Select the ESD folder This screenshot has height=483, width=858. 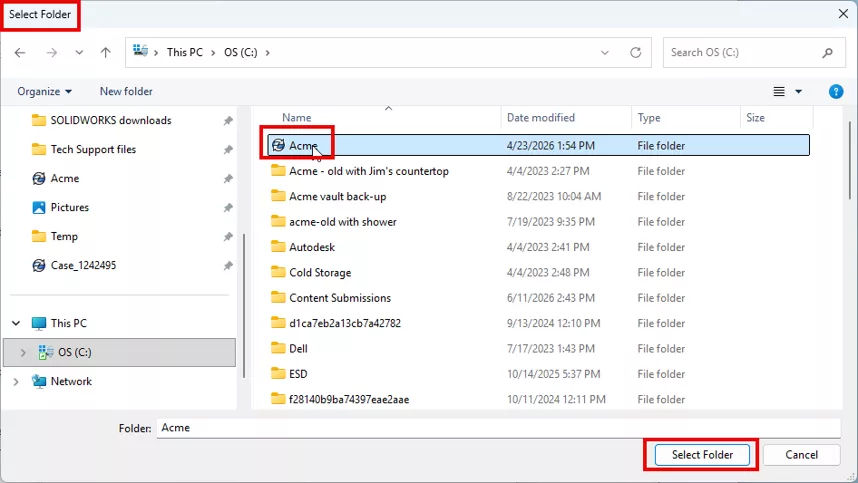point(298,374)
